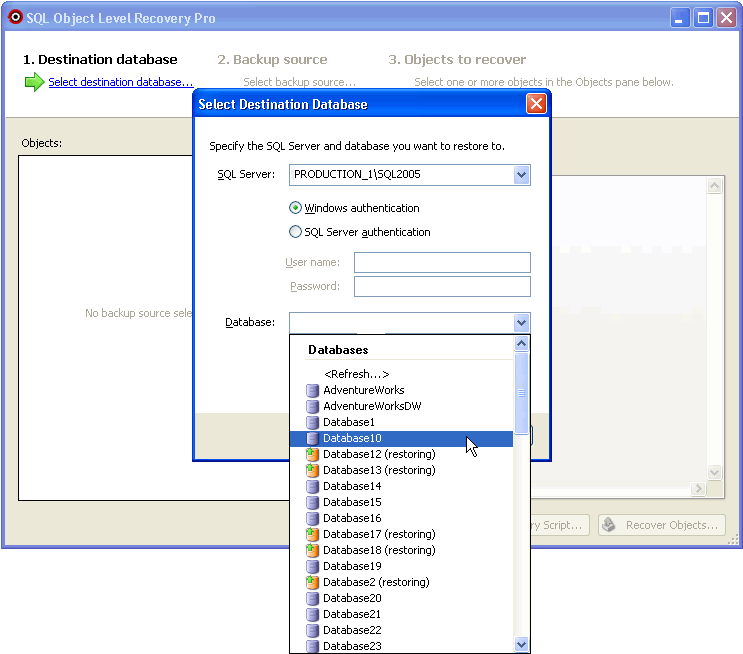Choose Database13 (restoring) entry
Image resolution: width=743 pixels, height=654 pixels.
[379, 471]
